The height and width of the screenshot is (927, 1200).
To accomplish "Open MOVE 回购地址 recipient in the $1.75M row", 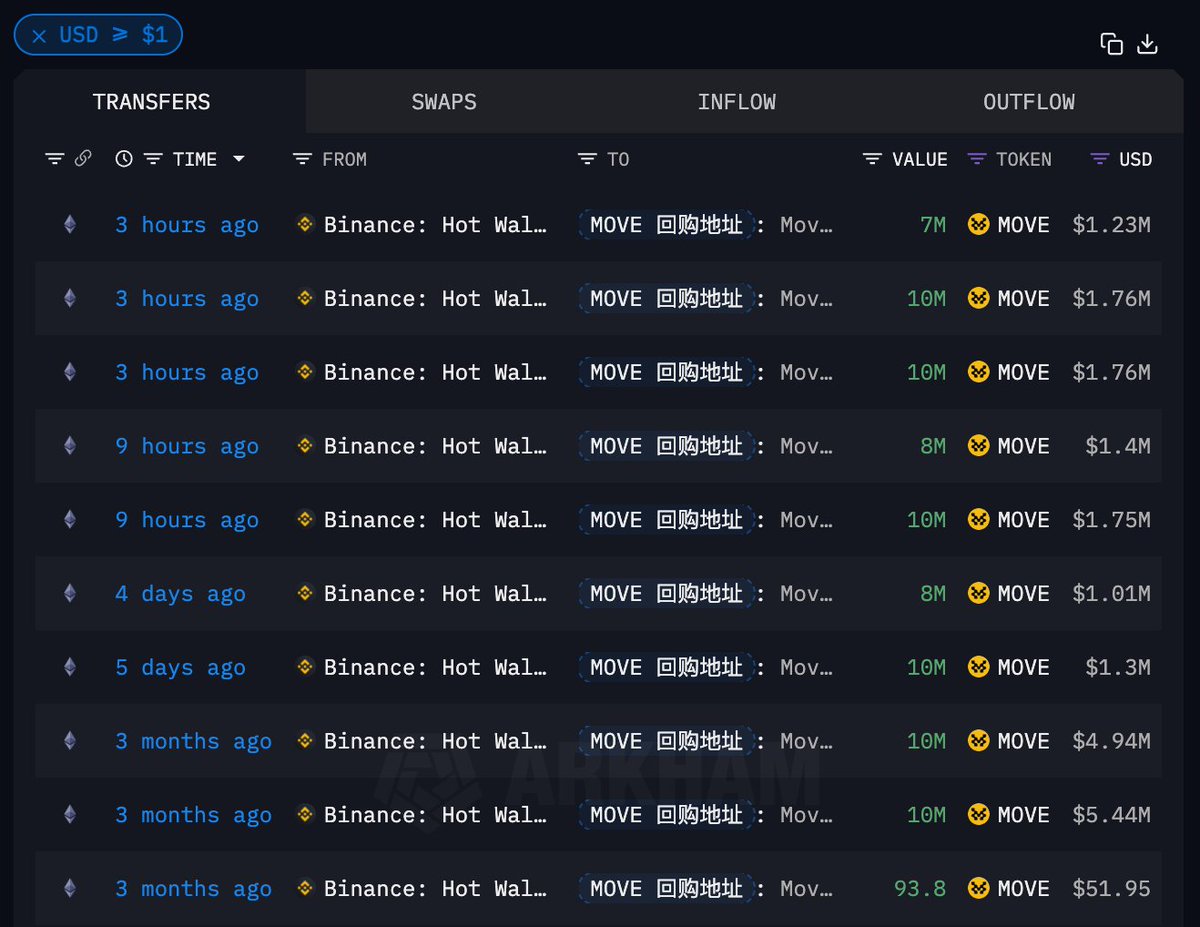I will [x=666, y=520].
